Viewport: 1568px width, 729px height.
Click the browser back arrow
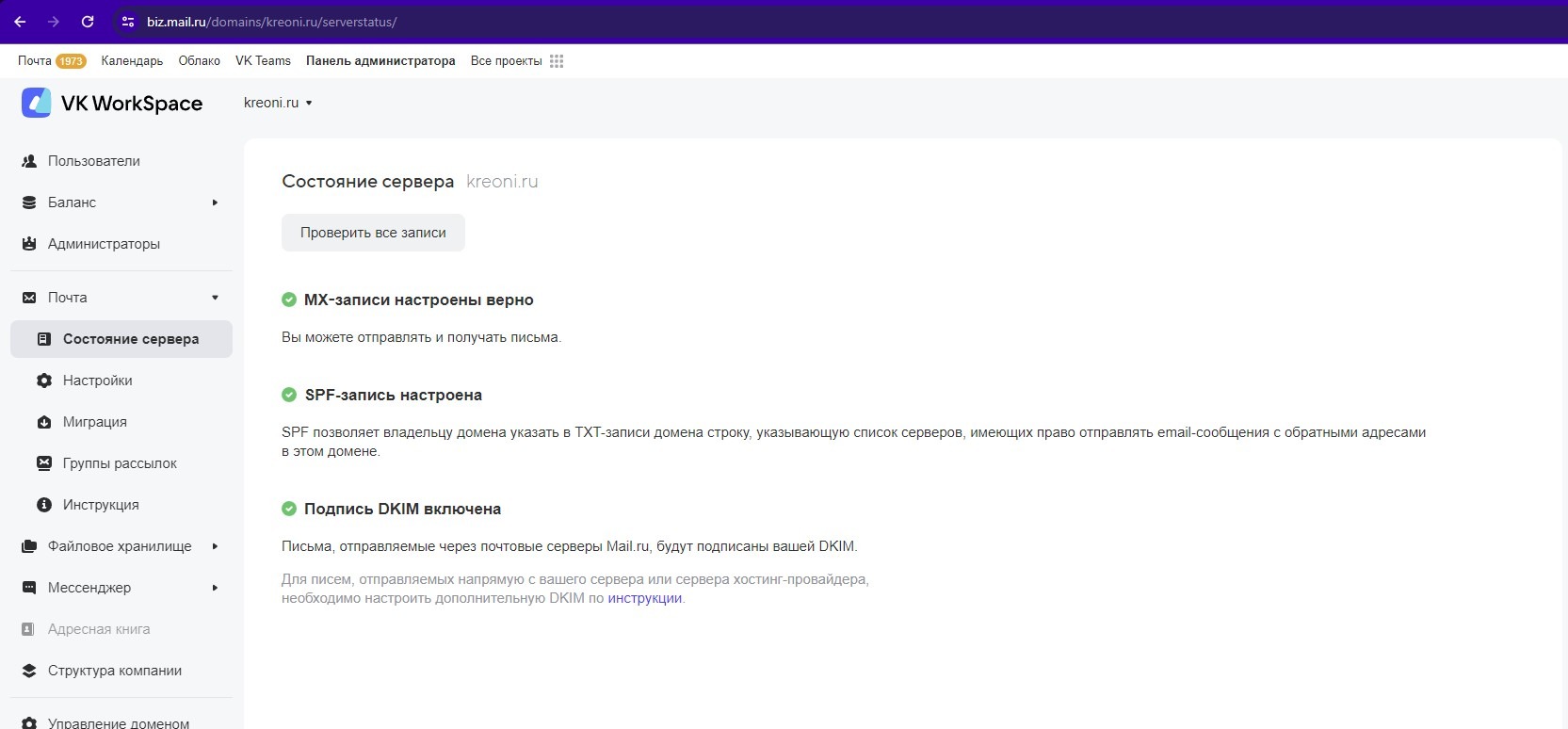click(x=20, y=22)
